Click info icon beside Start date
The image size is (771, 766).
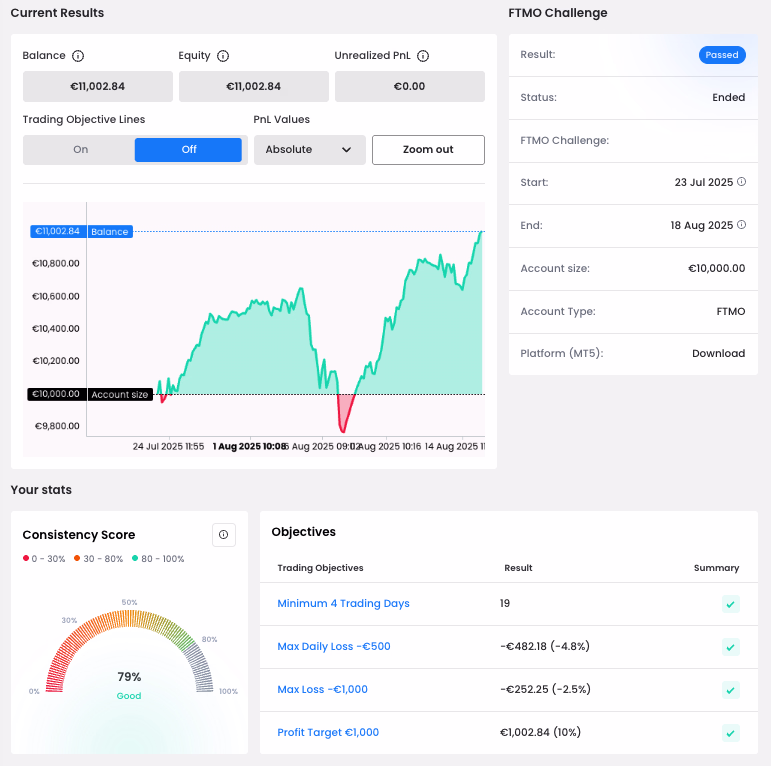741,181
